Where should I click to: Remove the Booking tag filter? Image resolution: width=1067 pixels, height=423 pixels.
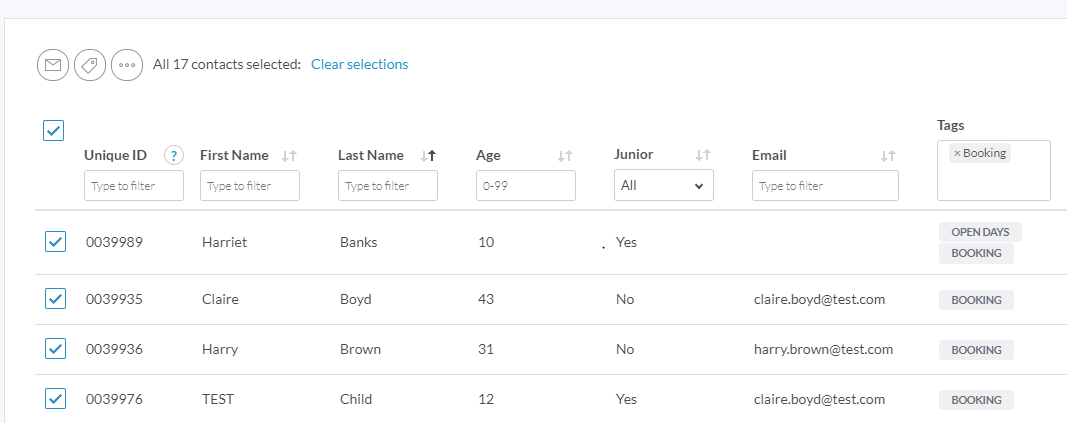tap(957, 153)
